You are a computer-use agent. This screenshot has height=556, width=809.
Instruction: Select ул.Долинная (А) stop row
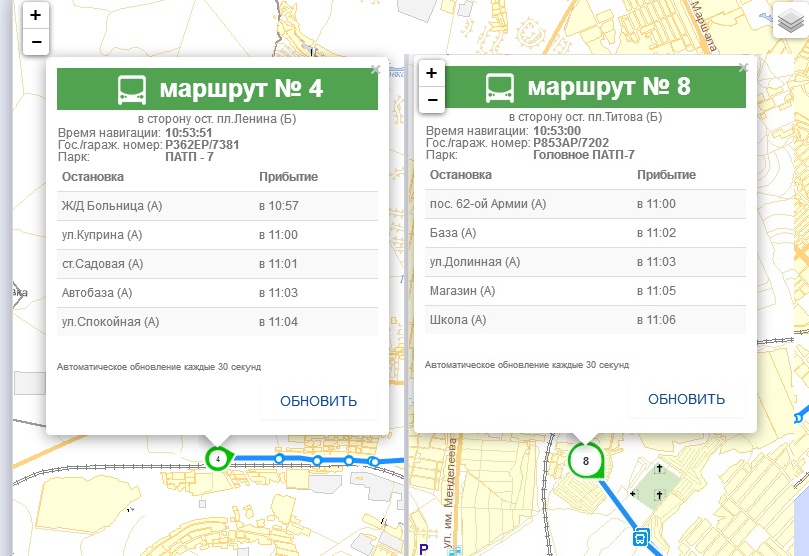pyautogui.click(x=585, y=261)
